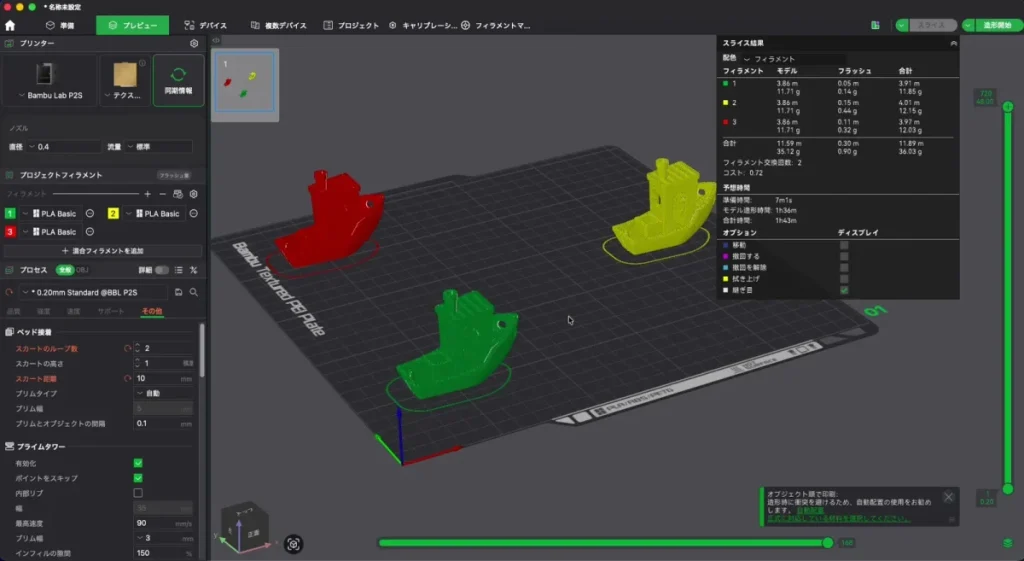The height and width of the screenshot is (561, 1024).
Task: Toggle 撤回を解除 display checkbox
Action: pyautogui.click(x=844, y=267)
